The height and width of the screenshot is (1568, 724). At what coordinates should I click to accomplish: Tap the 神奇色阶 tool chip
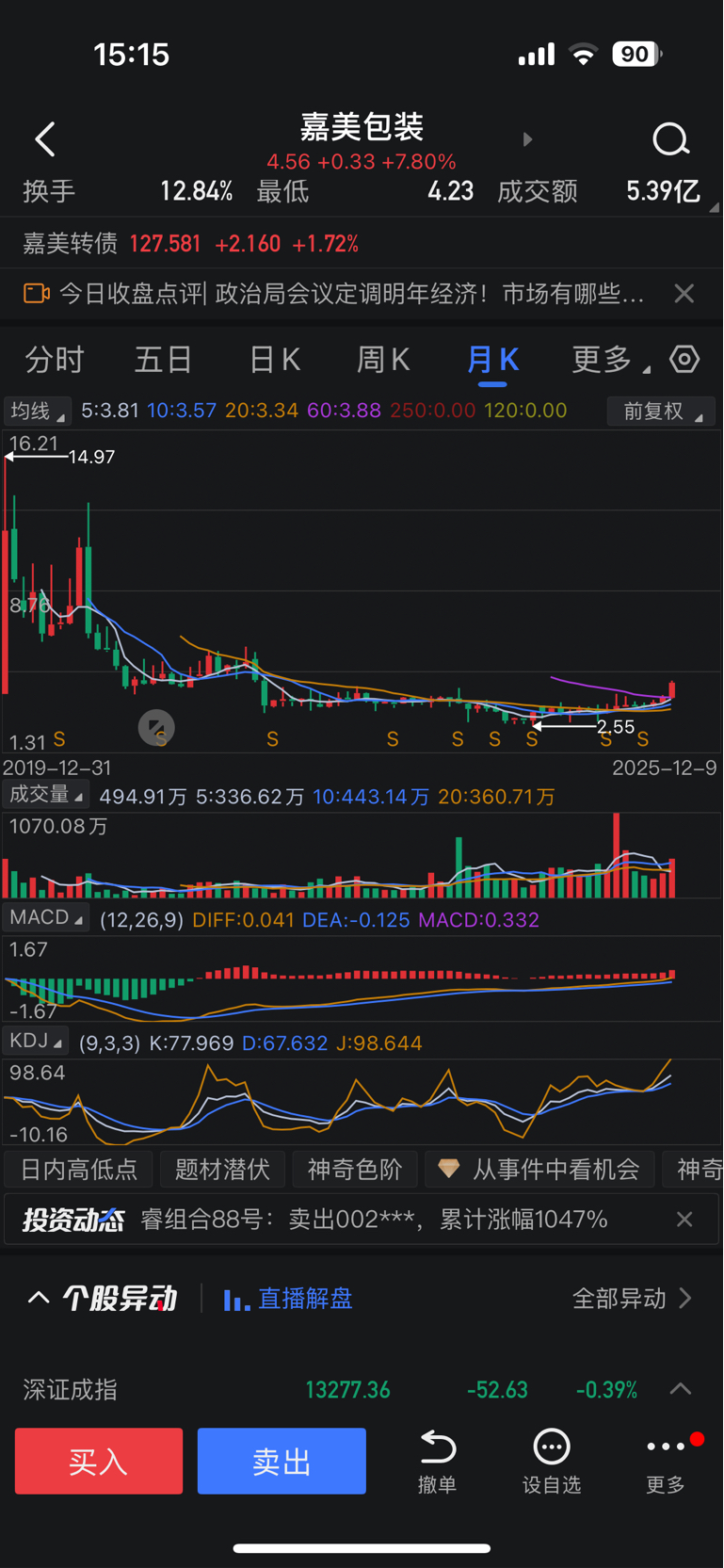(354, 1170)
